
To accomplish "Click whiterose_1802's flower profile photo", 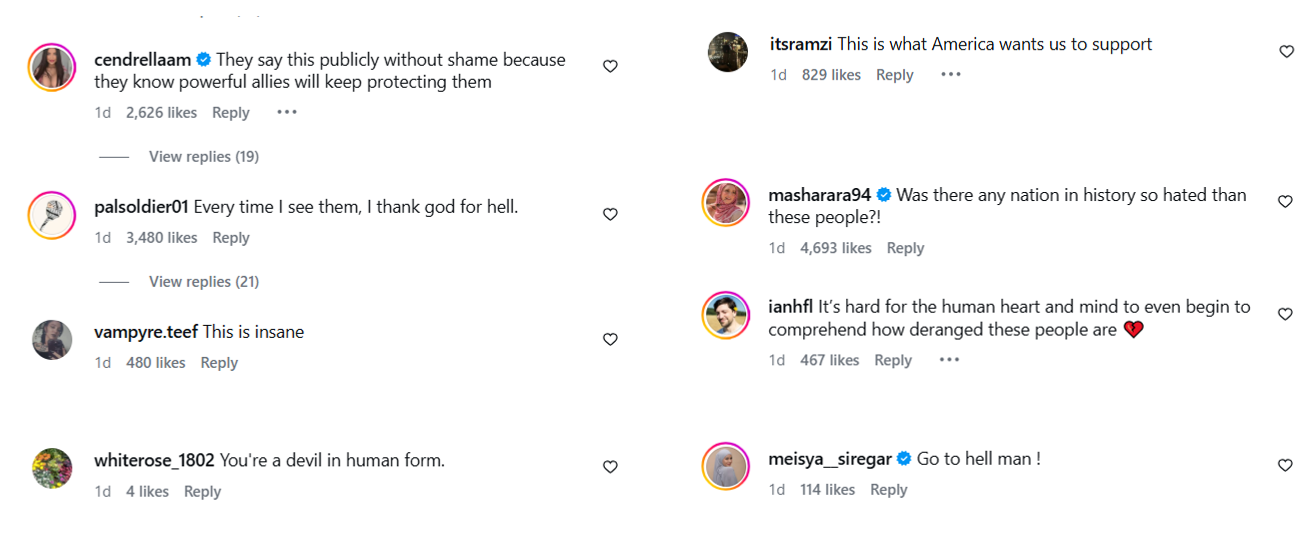I will [53, 468].
